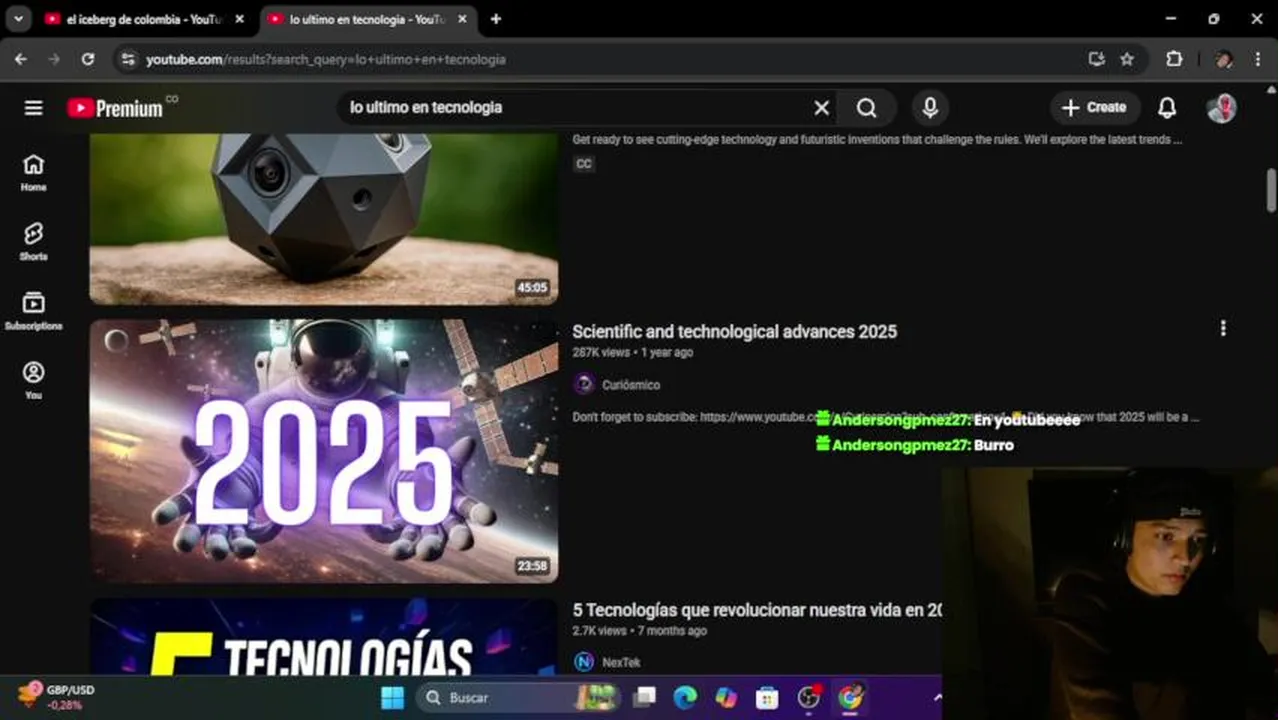Open the Create menu
Viewport: 1278px width, 720px height.
click(x=1094, y=107)
